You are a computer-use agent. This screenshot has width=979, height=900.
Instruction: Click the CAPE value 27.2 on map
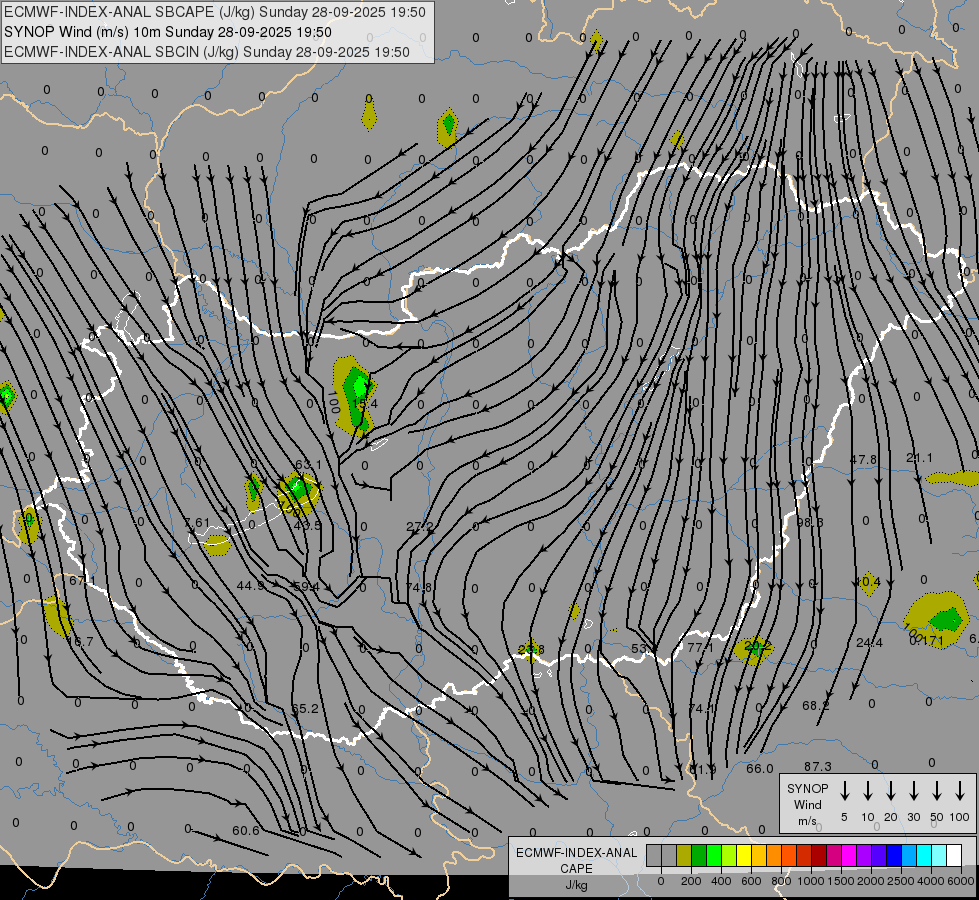(420, 527)
